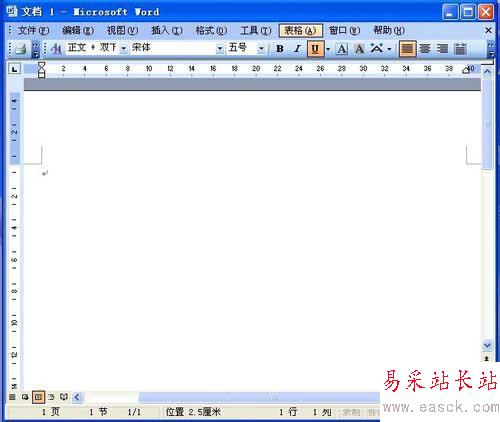This screenshot has height=422, width=500.
Task: Click '1/1' page count in status bar
Action: (x=134, y=412)
